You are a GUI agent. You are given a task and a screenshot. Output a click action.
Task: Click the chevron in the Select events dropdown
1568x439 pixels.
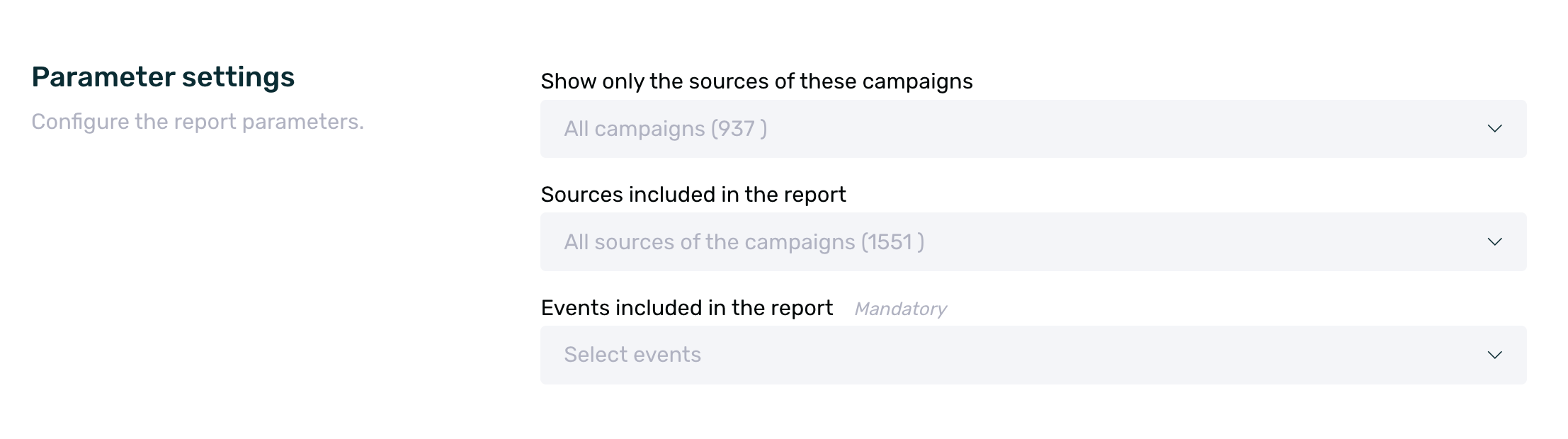coord(1494,355)
